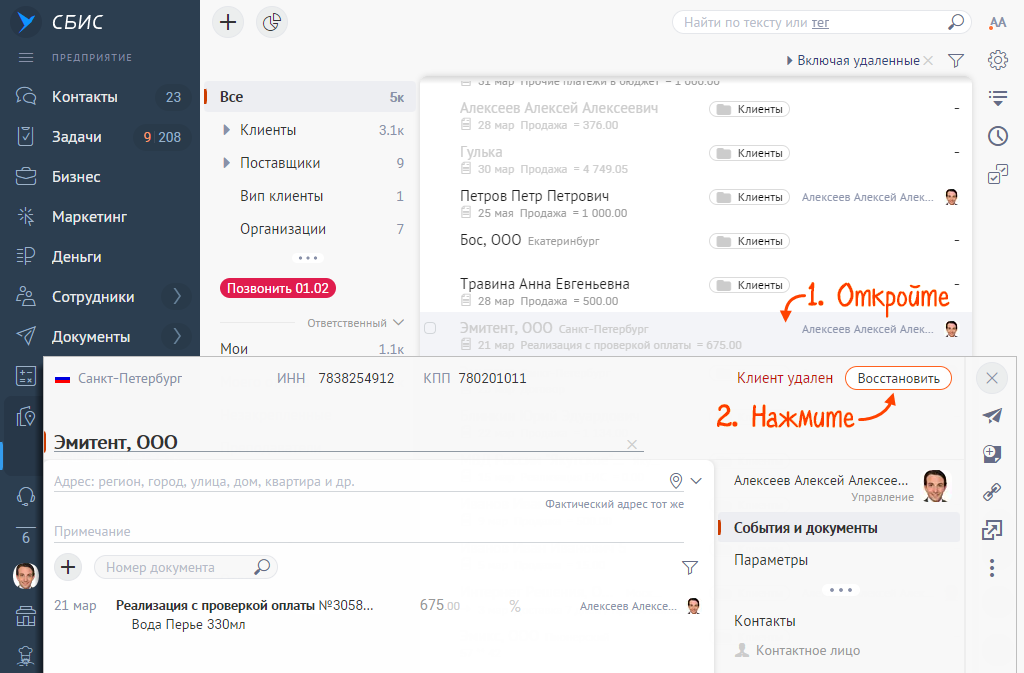1024x673 pixels.
Task: Remove the Включая удаленные filter
Action: pyautogui.click(x=929, y=61)
